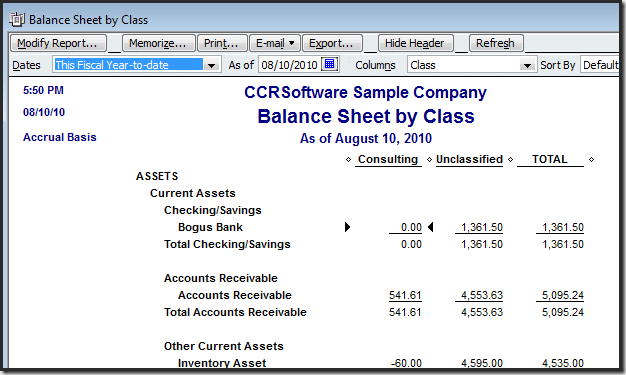Click the Other Current Assets heading

(224, 346)
